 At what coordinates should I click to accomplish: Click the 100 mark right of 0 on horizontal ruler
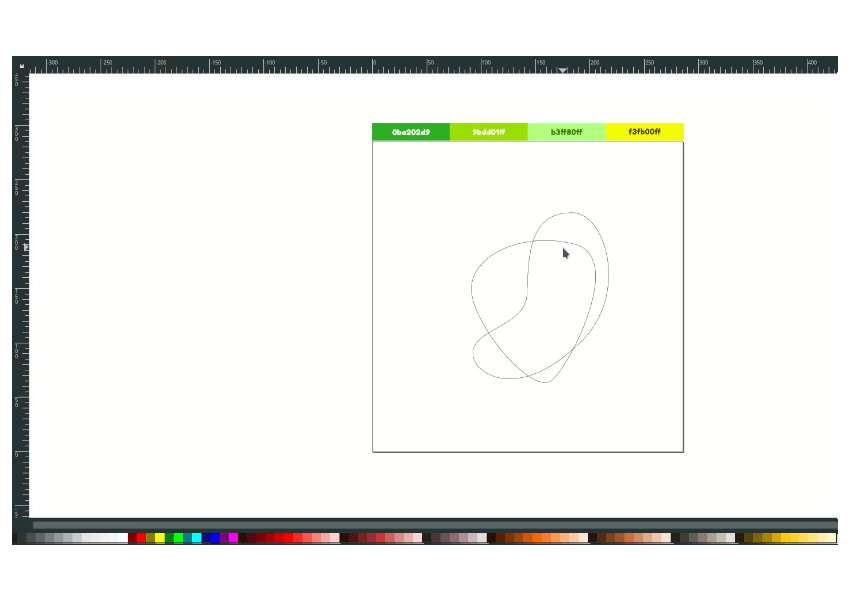486,63
